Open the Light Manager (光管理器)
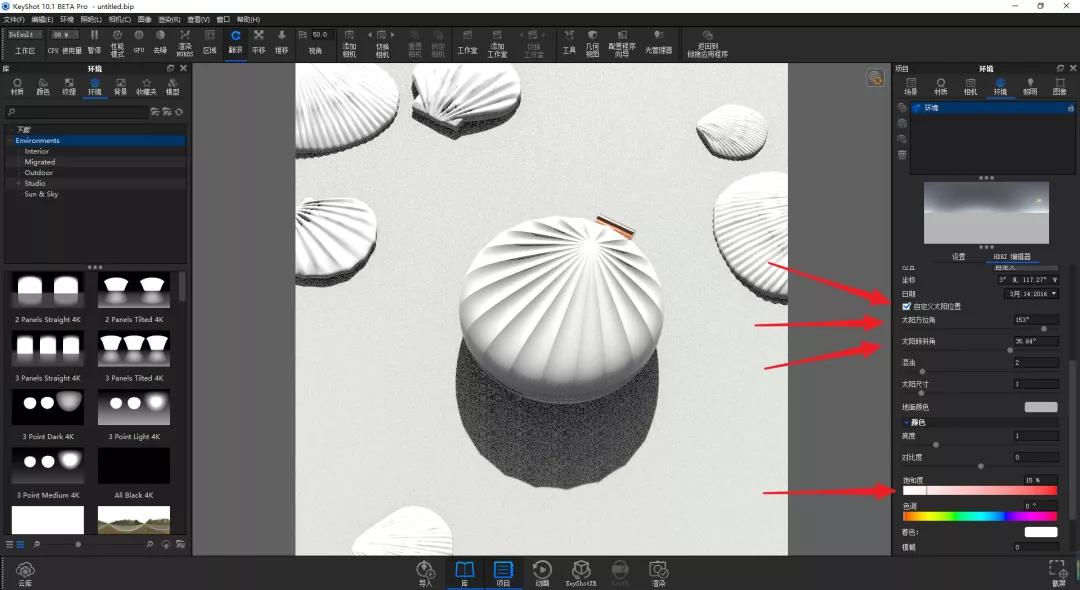Screen dimensions: 1080x590 [x=658, y=41]
